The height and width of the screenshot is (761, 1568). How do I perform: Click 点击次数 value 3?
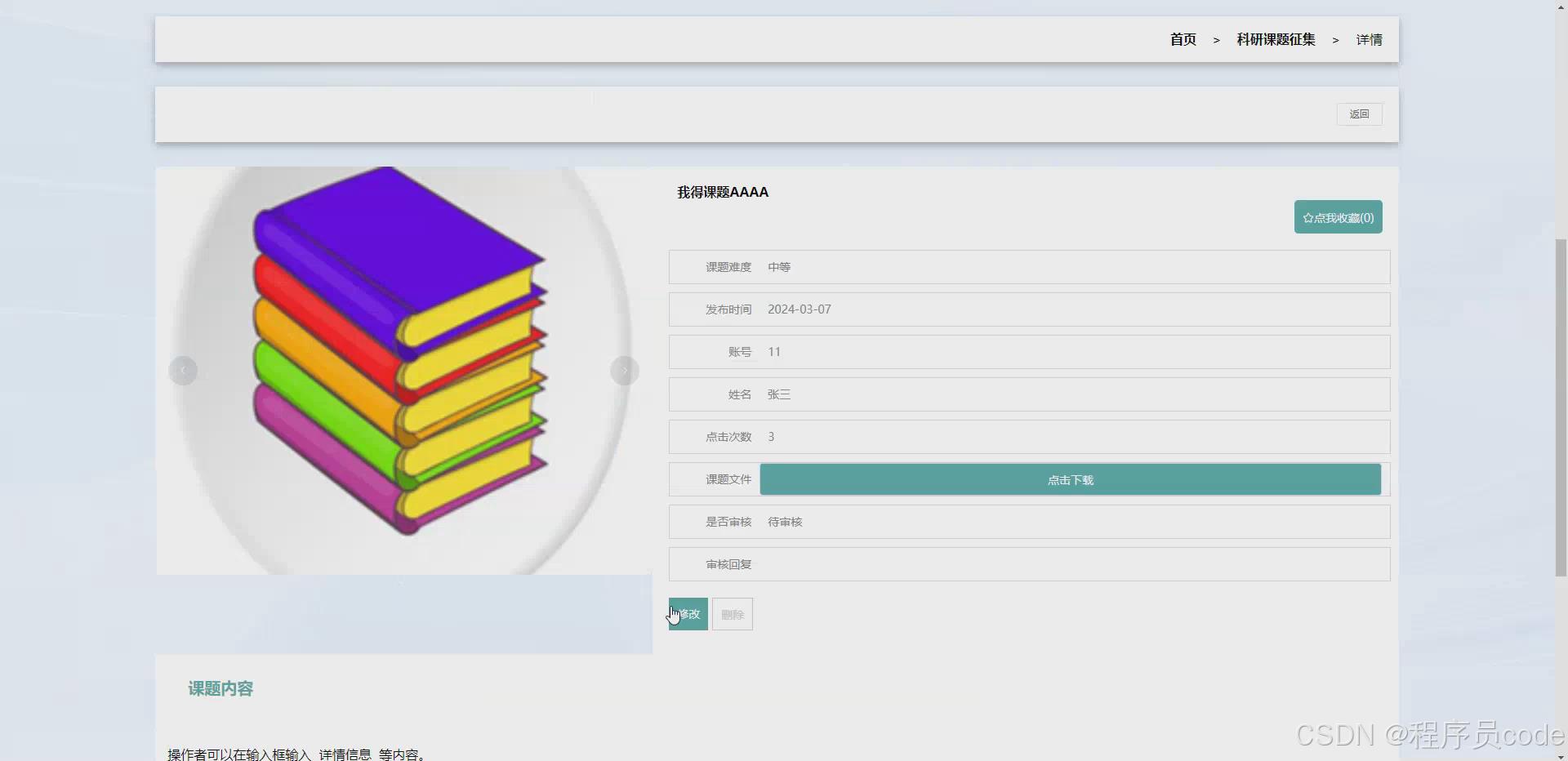tap(771, 437)
